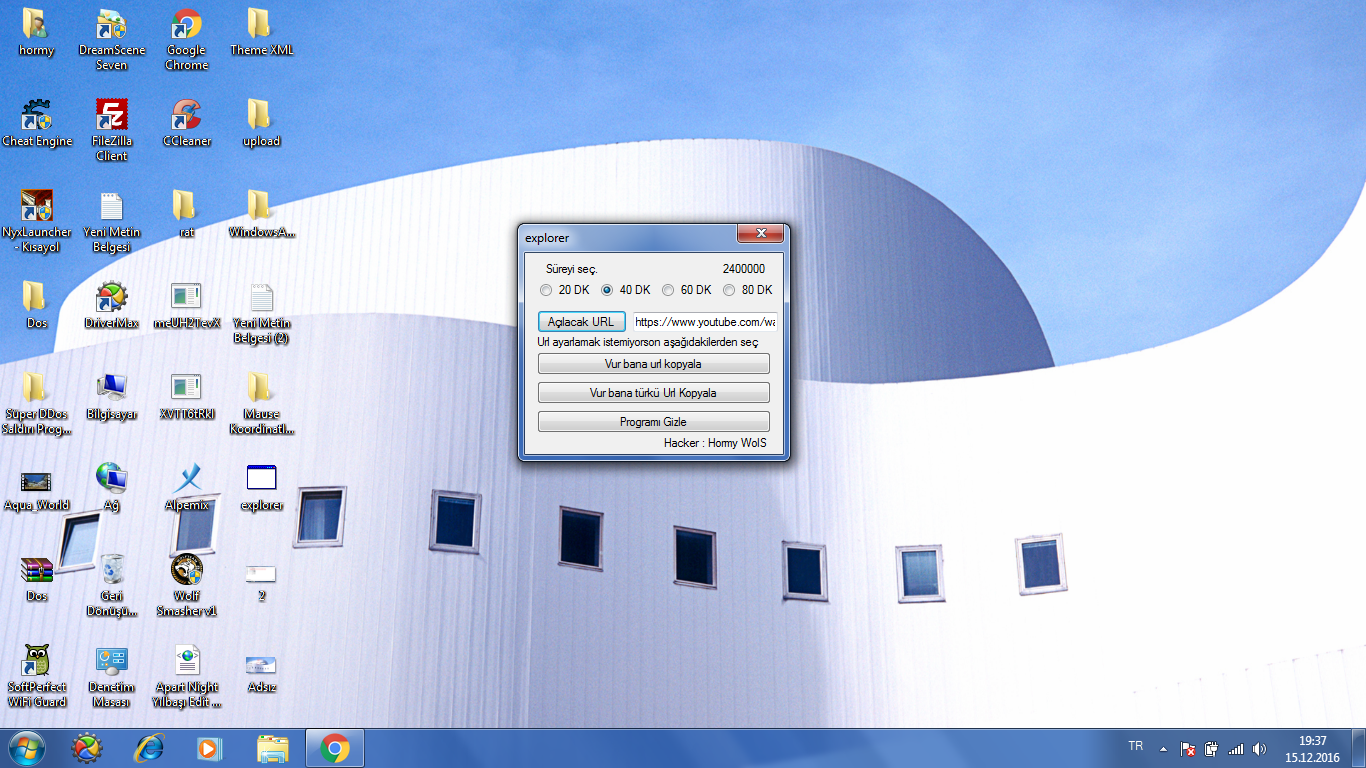1366x768 pixels.
Task: Show hidden system tray icons
Action: point(1163,748)
